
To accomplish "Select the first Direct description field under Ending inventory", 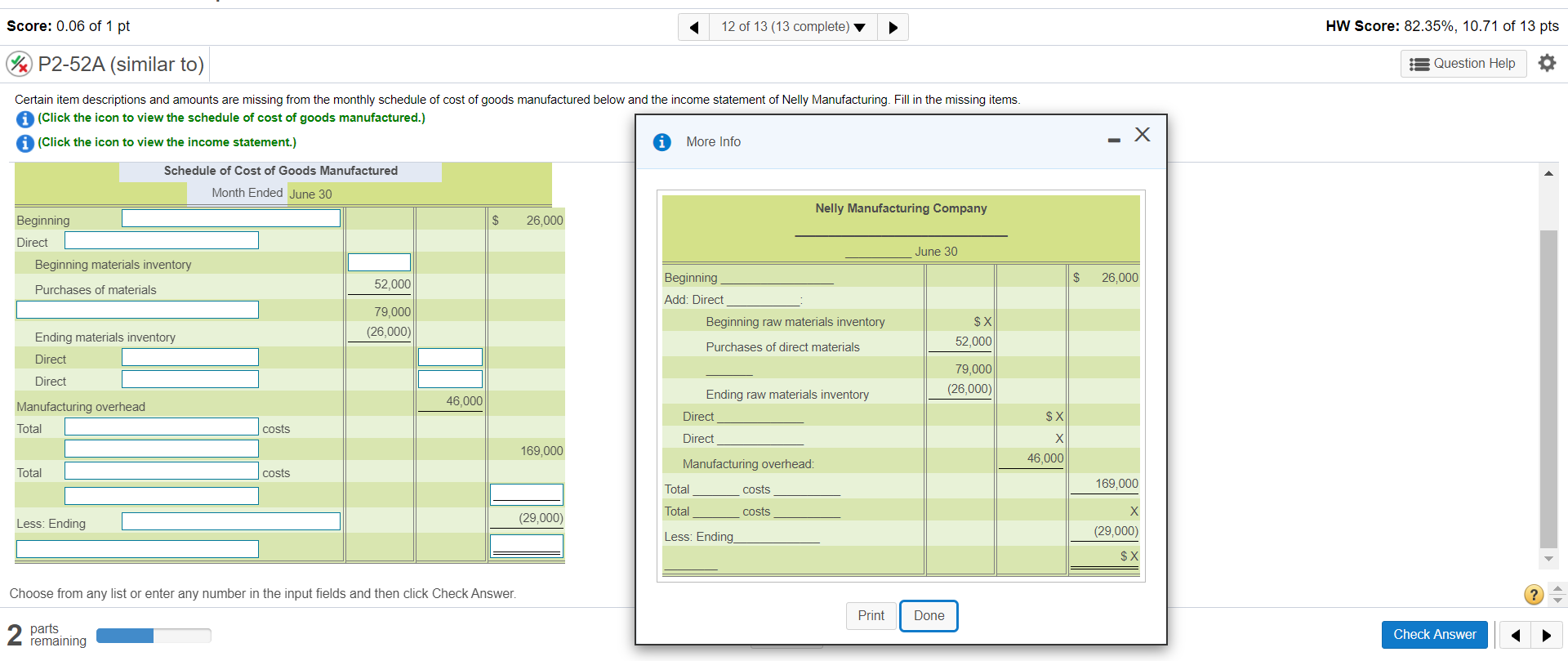I will point(190,357).
